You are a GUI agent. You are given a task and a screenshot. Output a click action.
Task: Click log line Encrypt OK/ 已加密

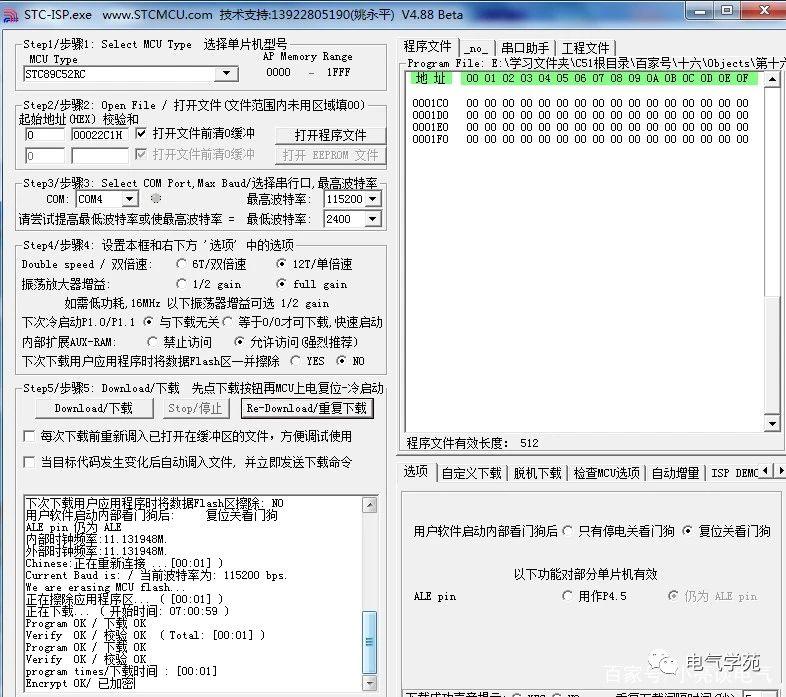point(81,683)
